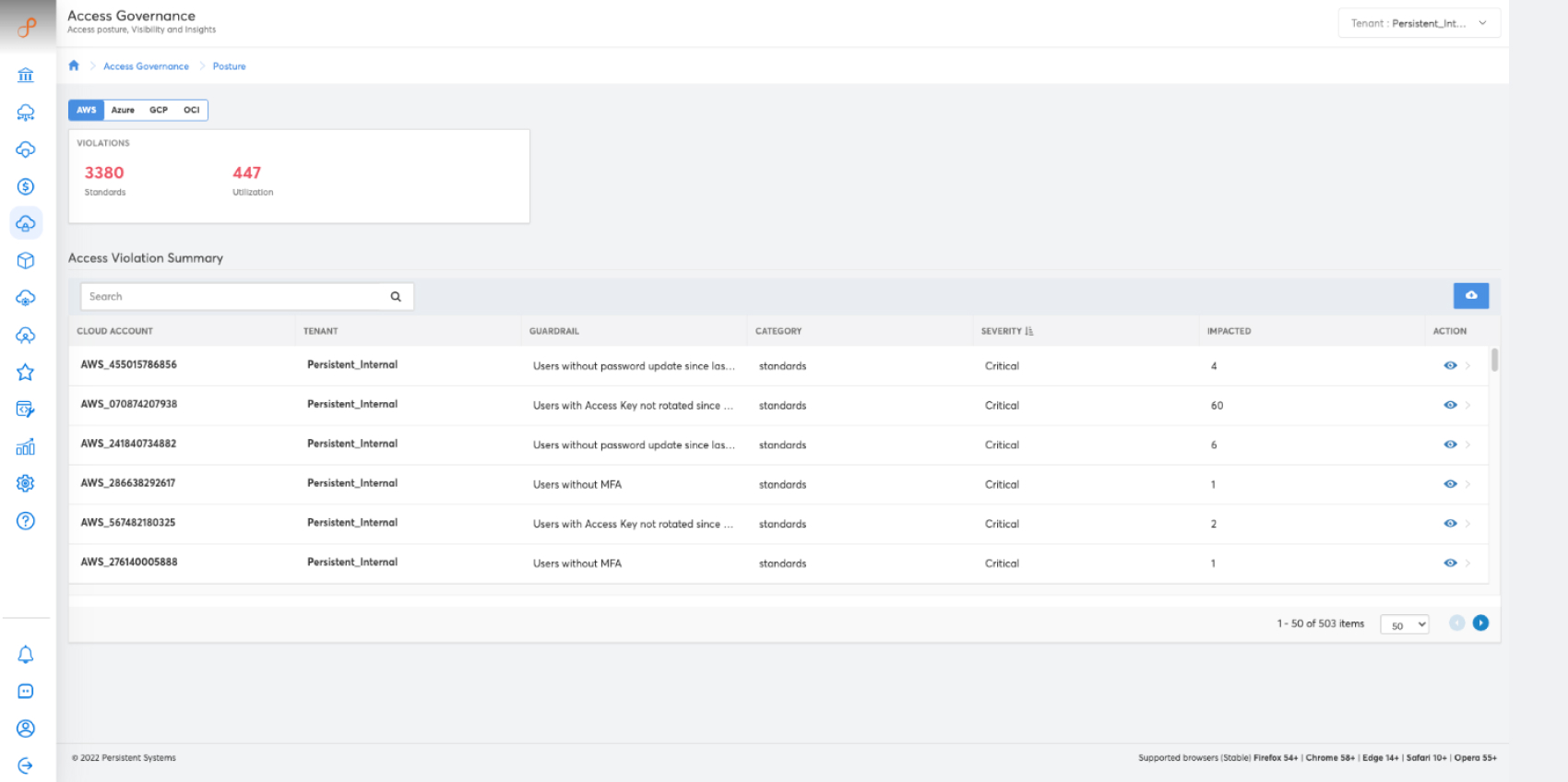Open the bell notifications icon

tap(26, 655)
